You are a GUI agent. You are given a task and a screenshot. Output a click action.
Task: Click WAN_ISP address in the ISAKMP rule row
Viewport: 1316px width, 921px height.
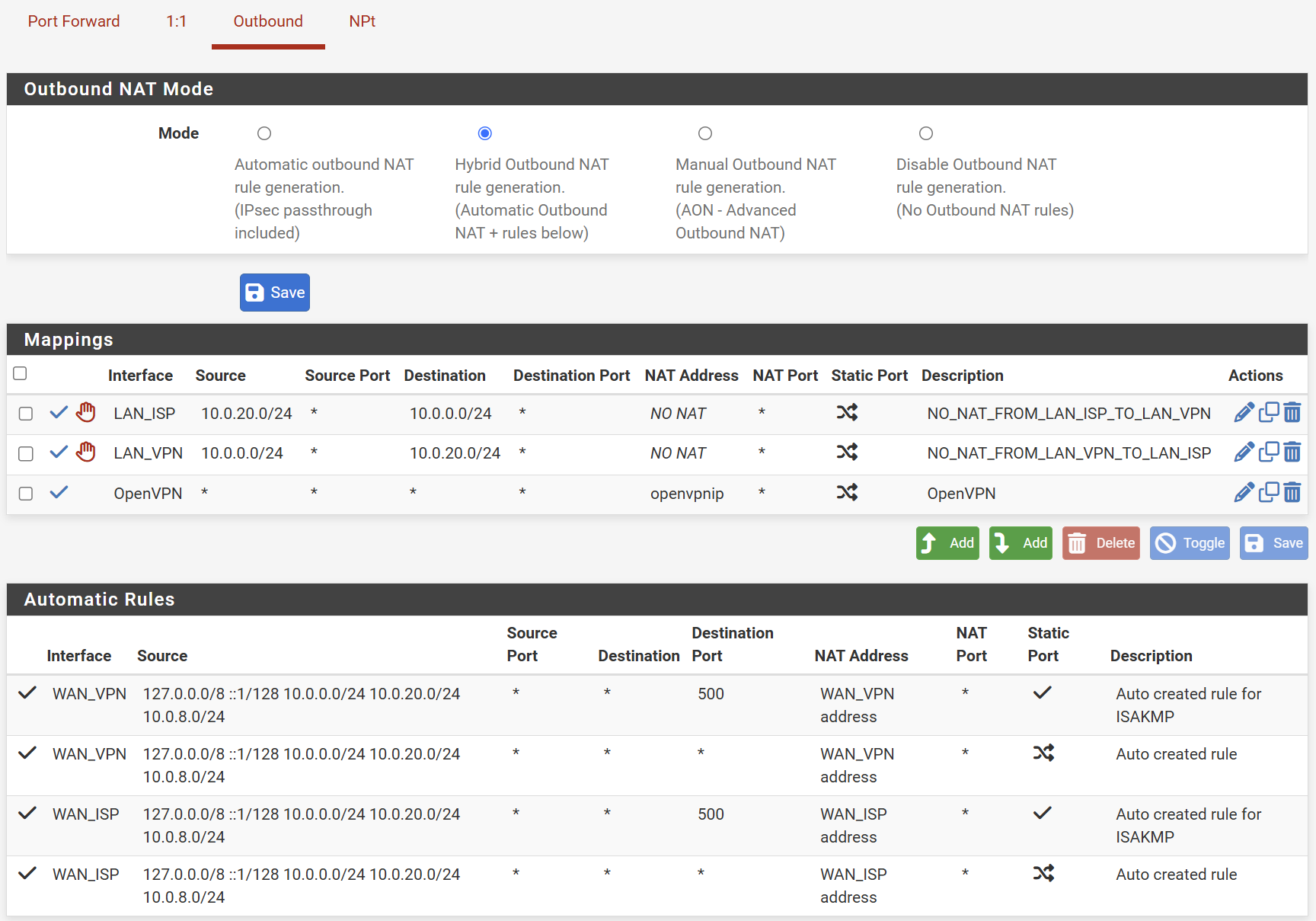(854, 826)
